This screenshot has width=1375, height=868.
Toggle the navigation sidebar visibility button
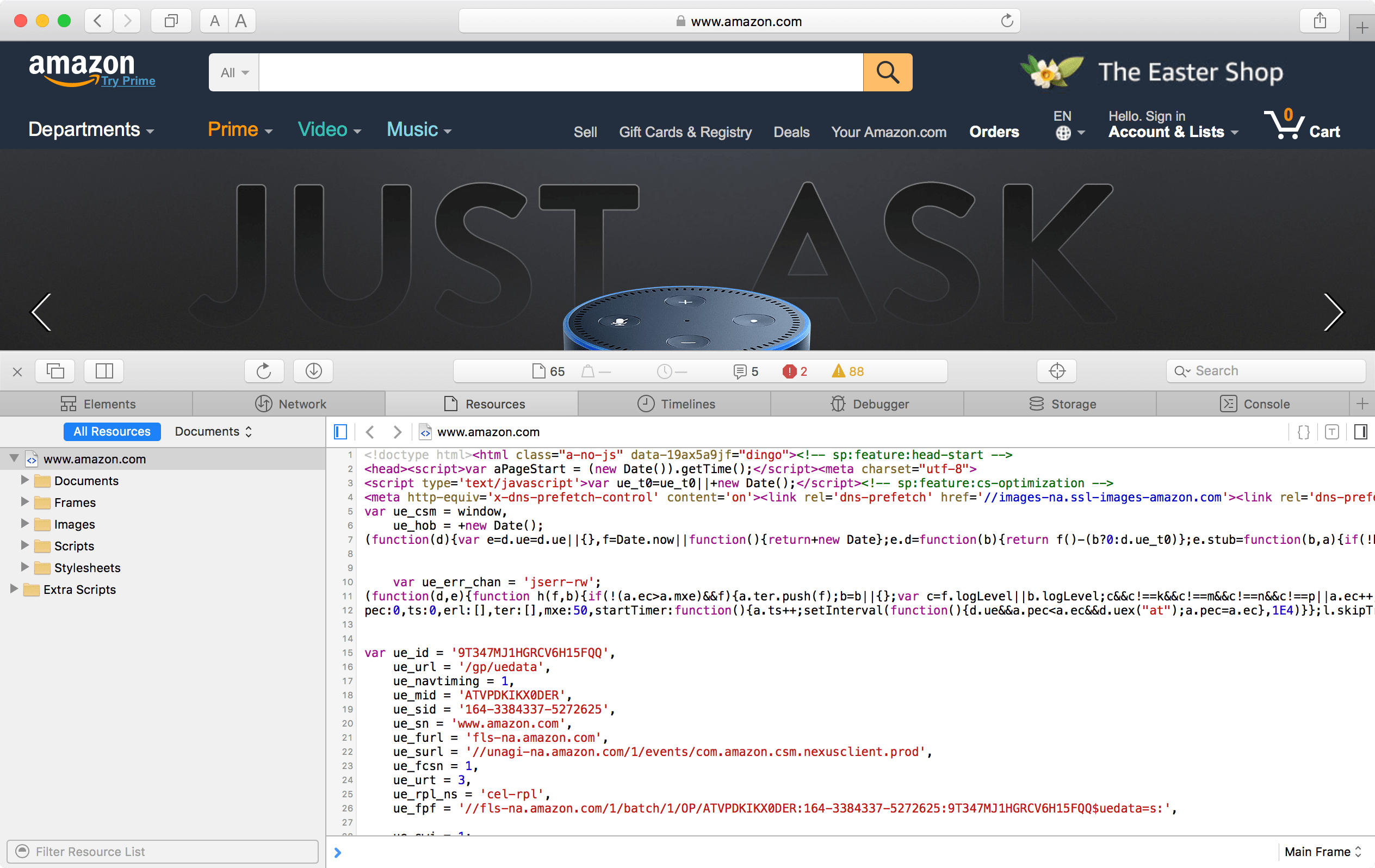pos(340,432)
